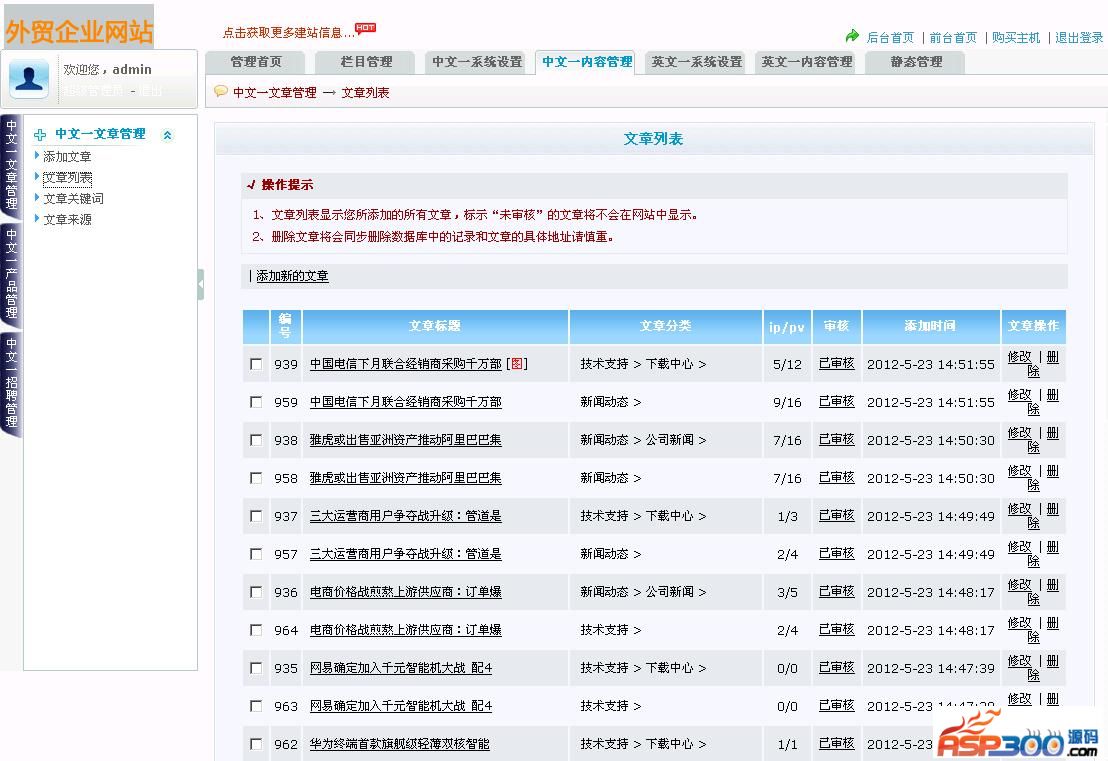Switch to the 栏目管理 tab
Screen dimensions: 1108x761
[366, 62]
